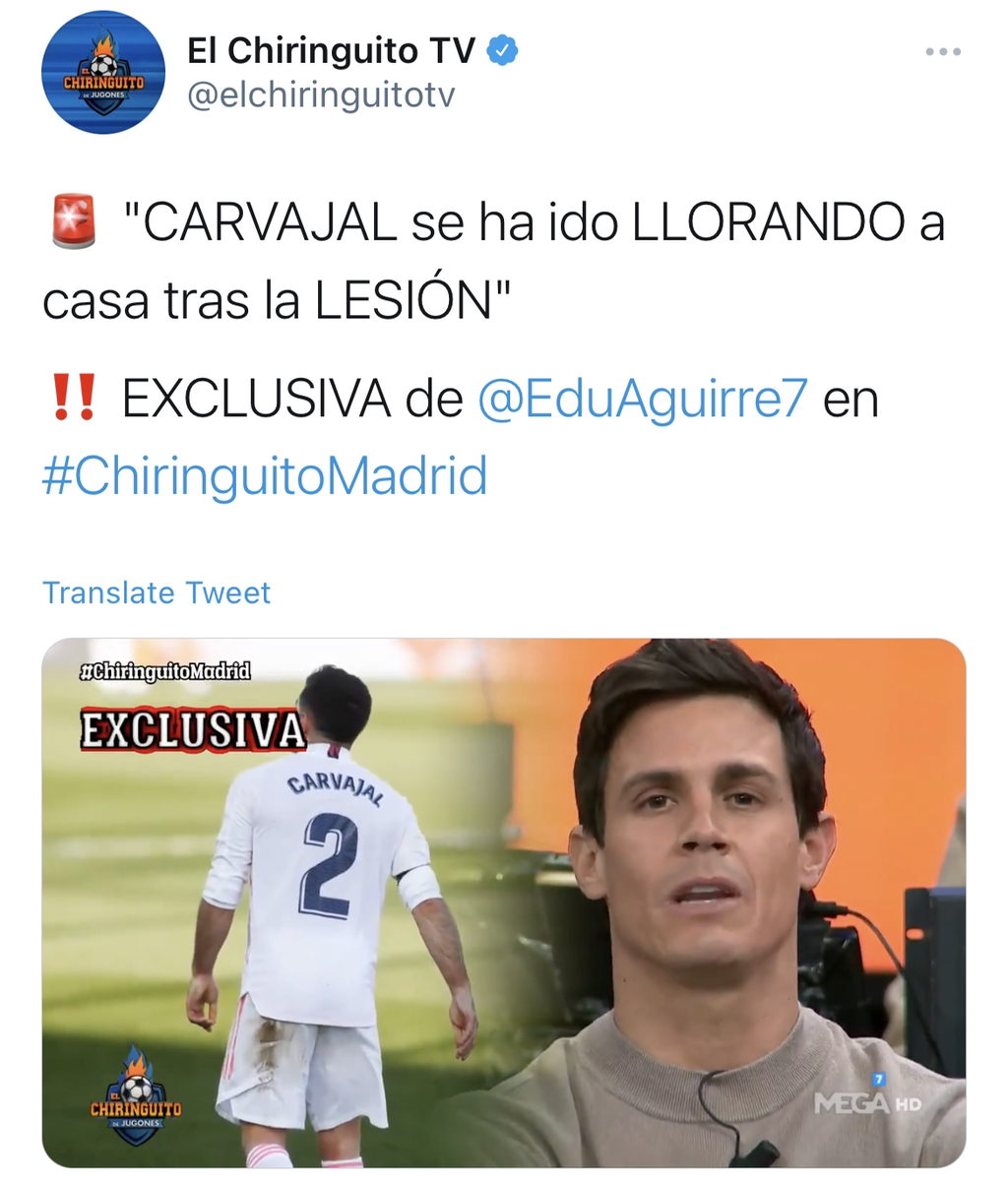Open the @elchiringuitotv handle
This screenshot has width=1008, height=1179.
pos(321,95)
